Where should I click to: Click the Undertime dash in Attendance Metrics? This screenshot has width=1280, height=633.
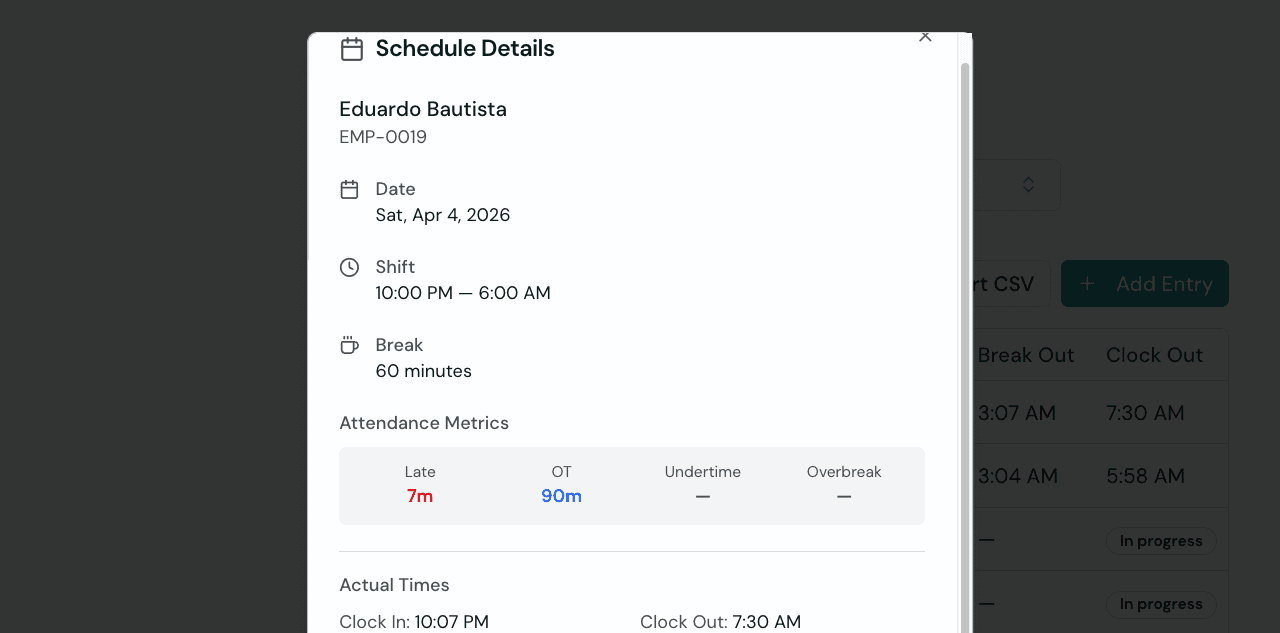coord(703,495)
